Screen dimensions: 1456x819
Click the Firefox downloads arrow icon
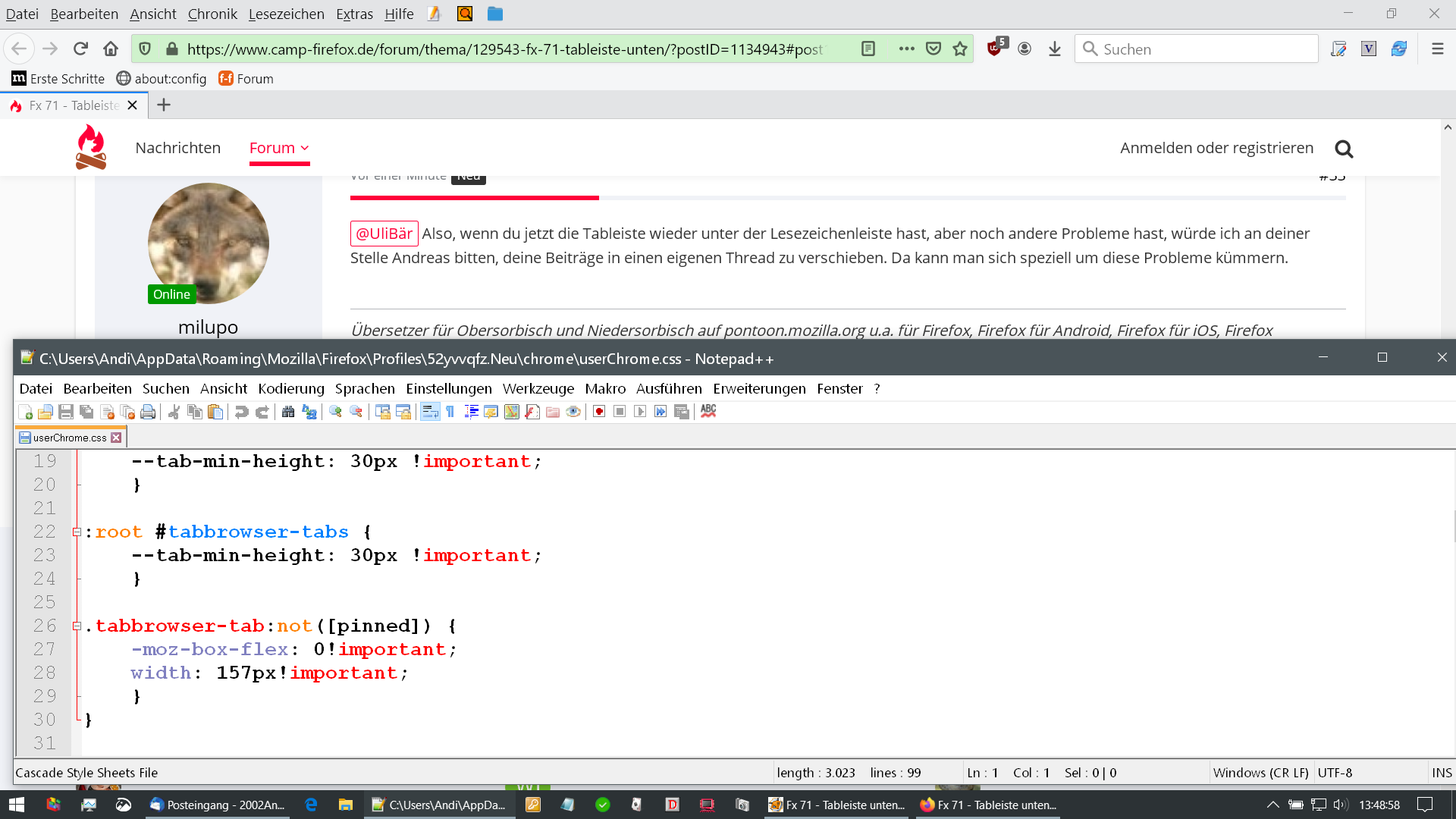(x=1054, y=49)
